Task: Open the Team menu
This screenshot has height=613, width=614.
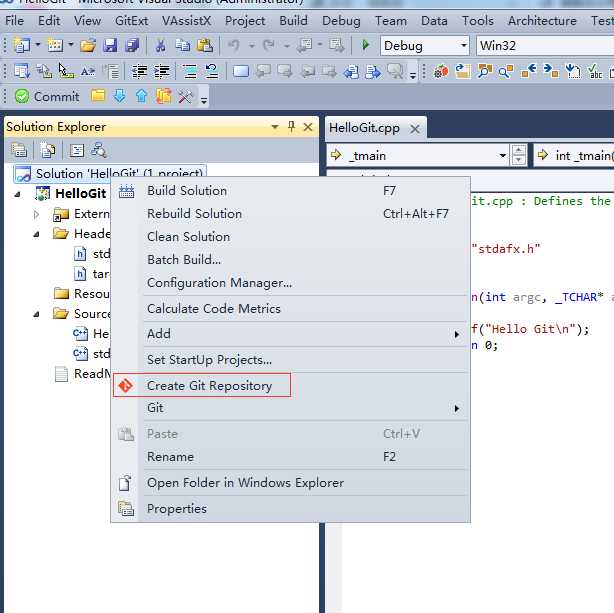Action: (391, 20)
